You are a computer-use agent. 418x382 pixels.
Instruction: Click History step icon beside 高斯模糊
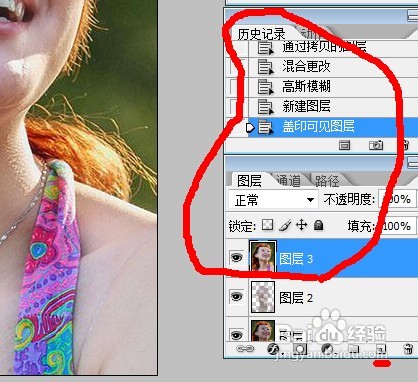pyautogui.click(x=266, y=87)
